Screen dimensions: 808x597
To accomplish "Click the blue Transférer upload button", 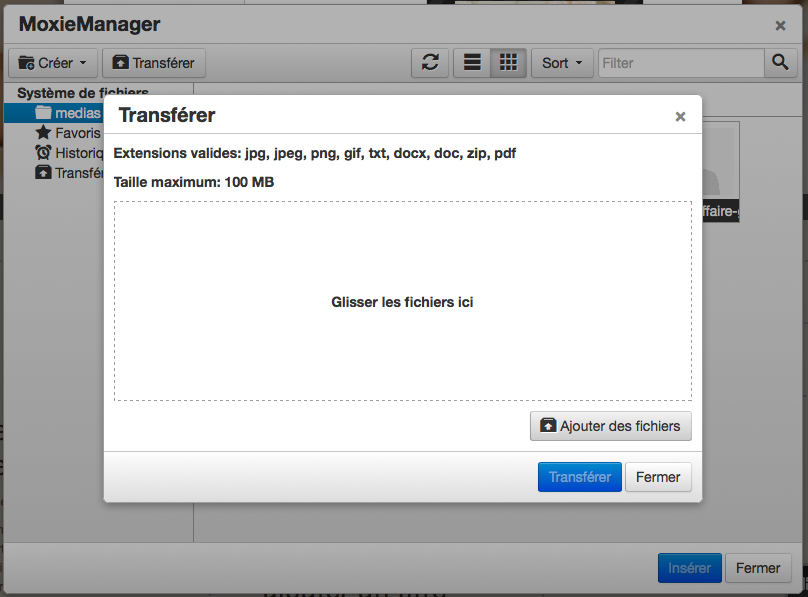I will [580, 477].
